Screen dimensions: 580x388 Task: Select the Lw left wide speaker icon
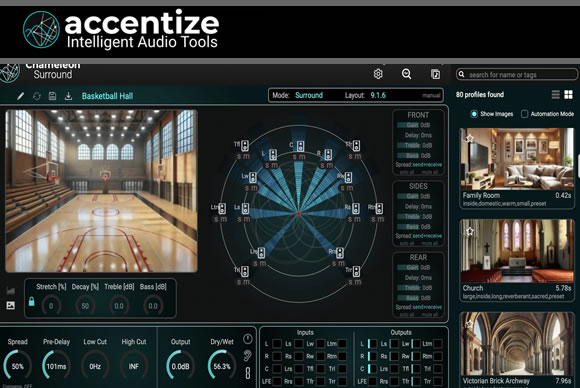[x=253, y=177]
